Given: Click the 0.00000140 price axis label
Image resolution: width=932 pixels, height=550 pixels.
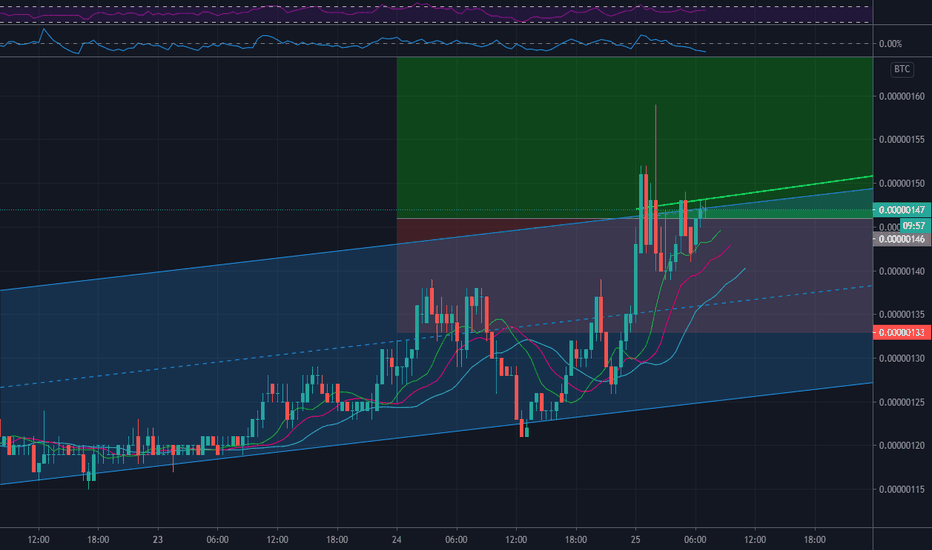Looking at the screenshot, I should tap(902, 271).
